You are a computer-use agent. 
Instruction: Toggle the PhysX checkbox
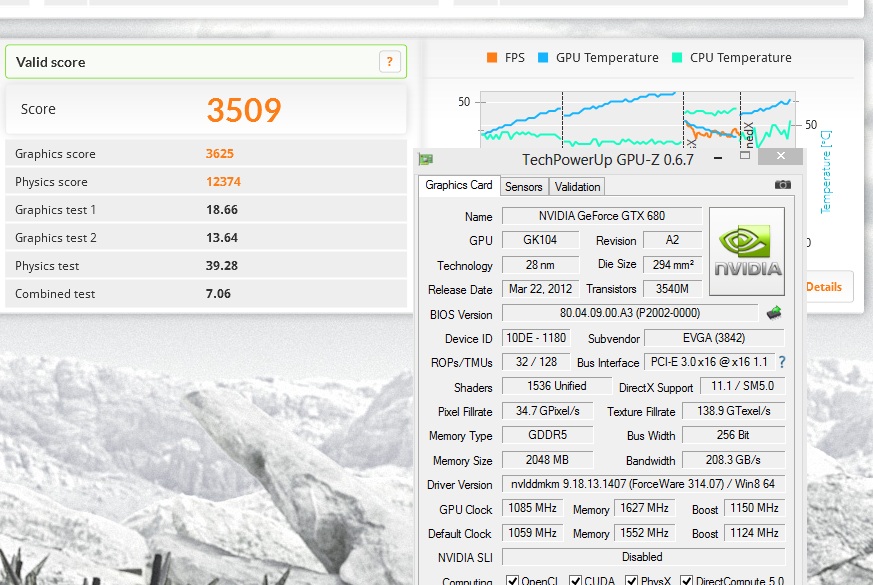tap(632, 580)
